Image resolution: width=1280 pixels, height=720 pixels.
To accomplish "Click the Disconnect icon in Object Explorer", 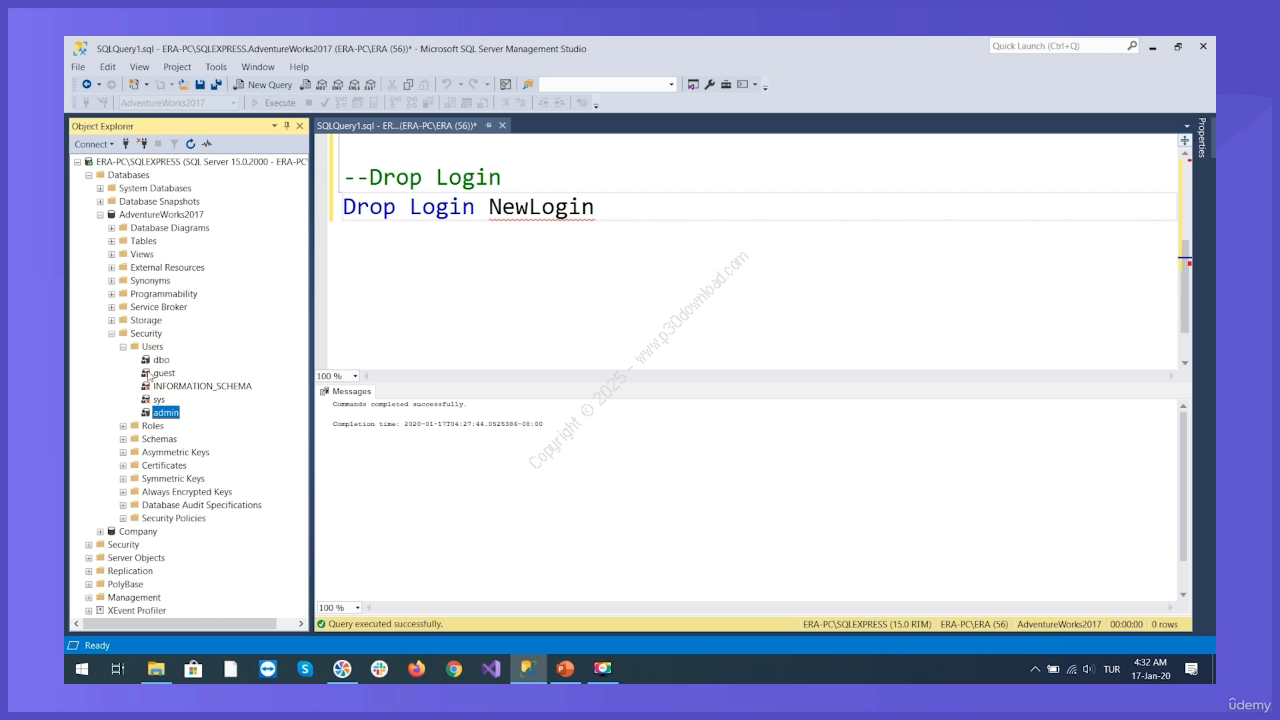I will 142,144.
